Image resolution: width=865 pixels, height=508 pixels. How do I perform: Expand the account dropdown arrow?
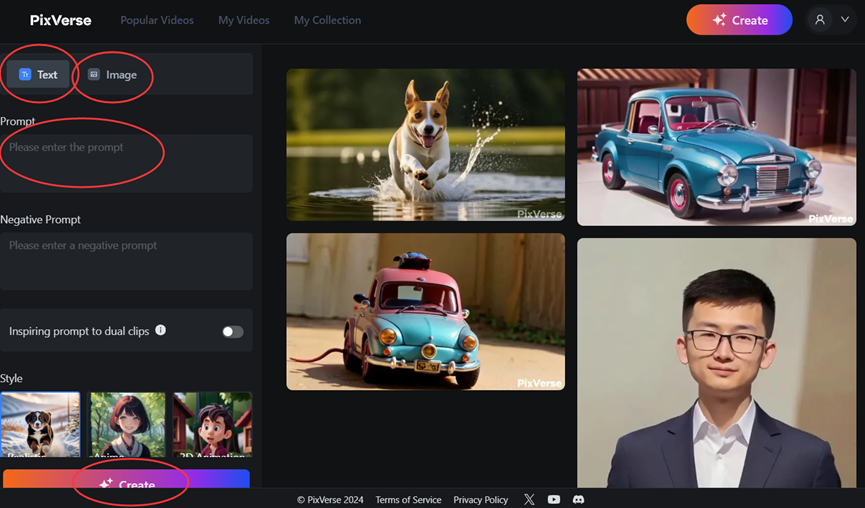845,20
